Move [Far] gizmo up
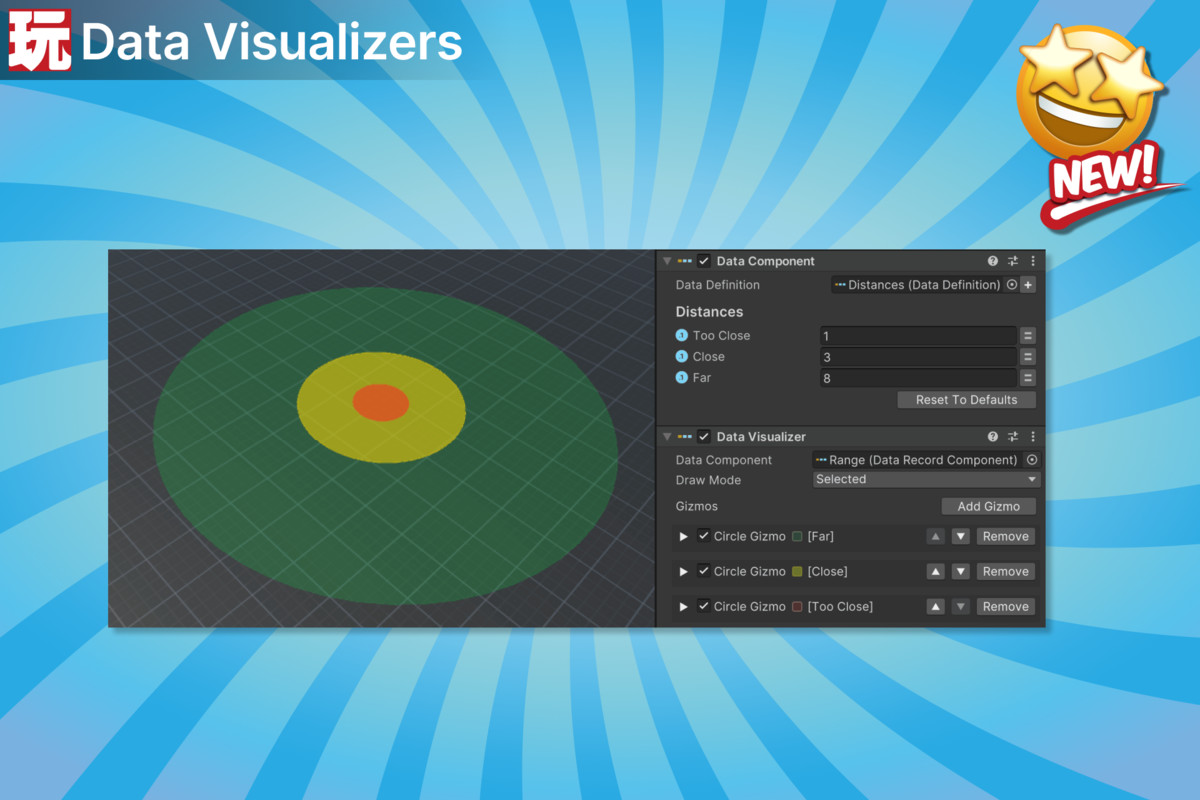Screen dimensions: 1200x800 coord(935,537)
